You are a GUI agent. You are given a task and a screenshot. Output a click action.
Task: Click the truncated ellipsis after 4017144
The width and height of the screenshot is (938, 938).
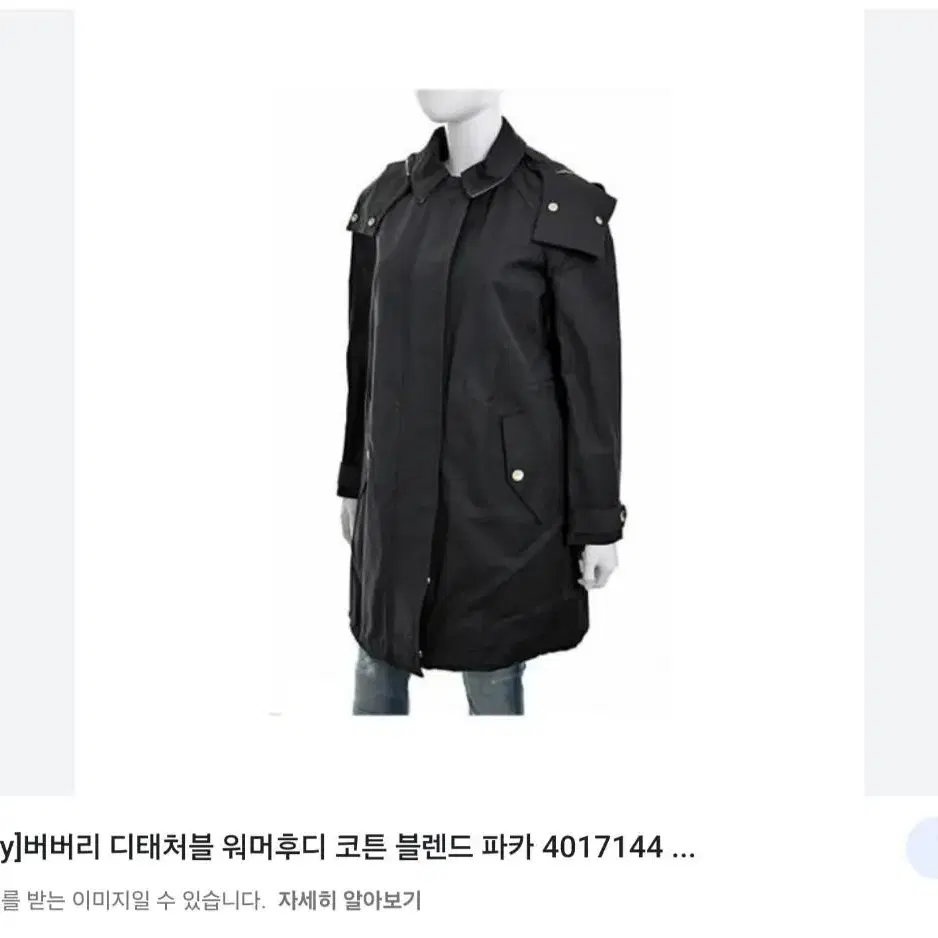(684, 848)
